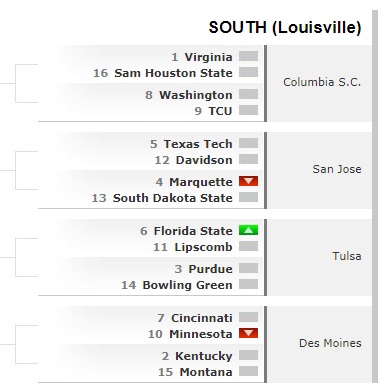Click the red down arrow beside Minnesota
This screenshot has width=387, height=389.
pyautogui.click(x=248, y=333)
